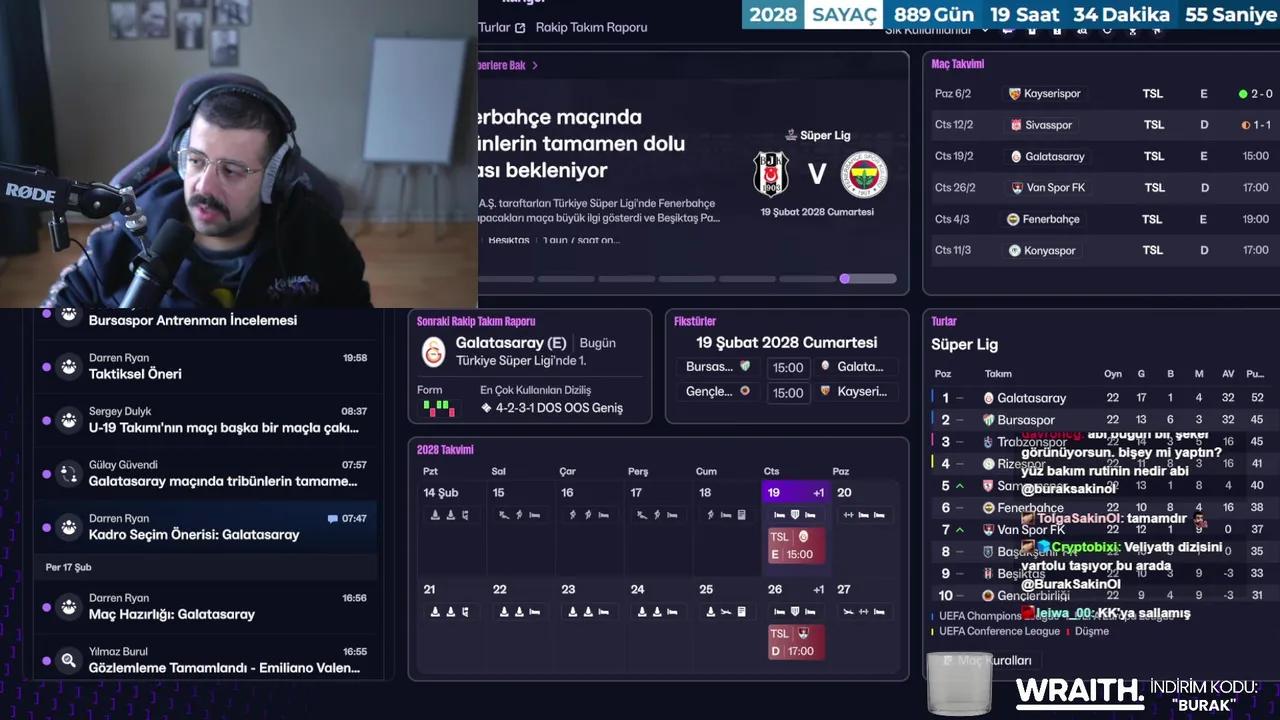Open the Sık Kullanılanlar dropdown arrow
The image size is (1280, 720).
(985, 30)
